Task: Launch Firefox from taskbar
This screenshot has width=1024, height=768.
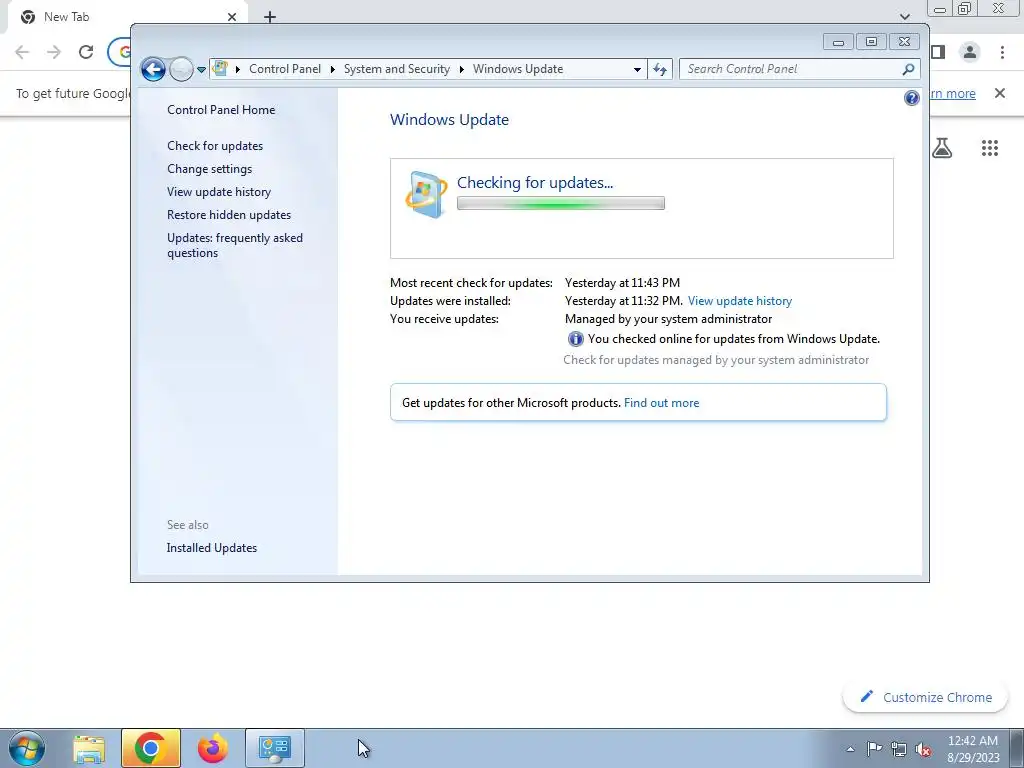Action: [x=213, y=748]
